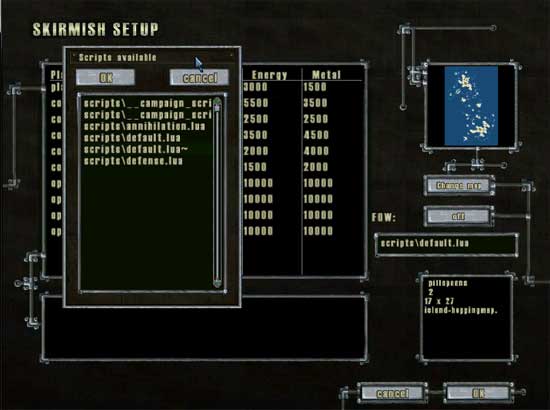The height and width of the screenshot is (410, 550).
Task: Toggle the FOW off button
Action: 458,216
